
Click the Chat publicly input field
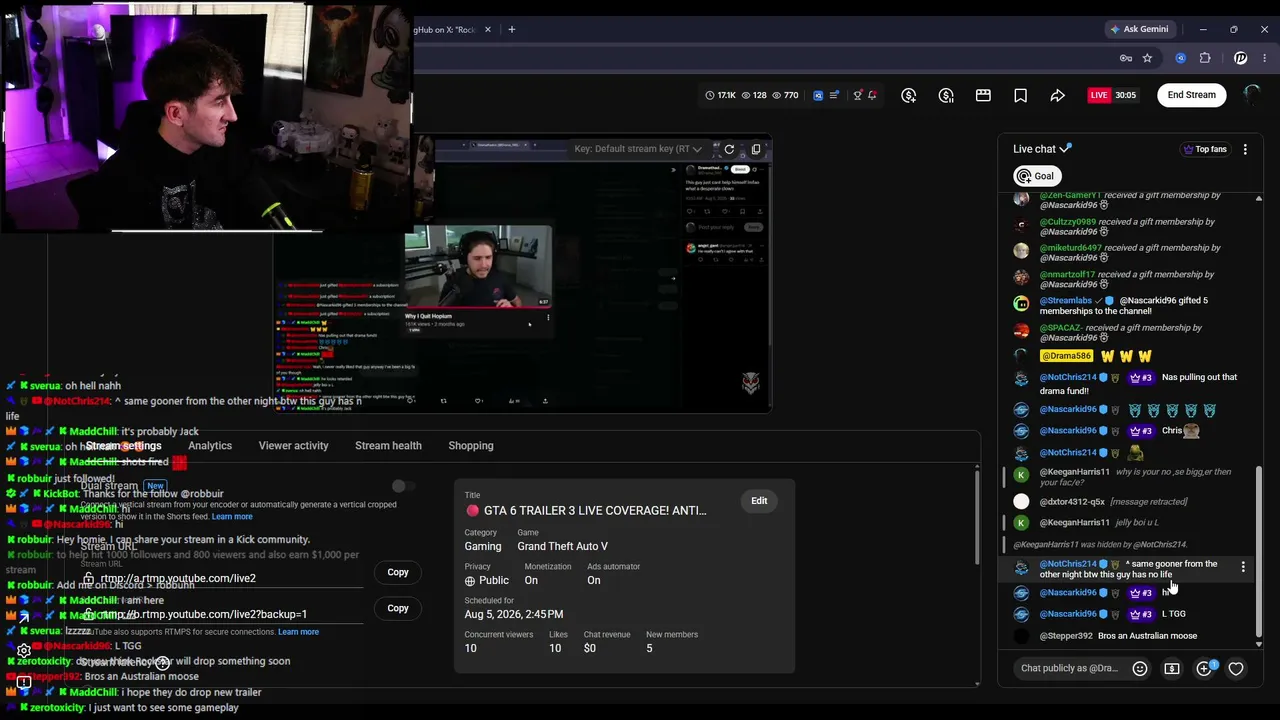(1070, 668)
